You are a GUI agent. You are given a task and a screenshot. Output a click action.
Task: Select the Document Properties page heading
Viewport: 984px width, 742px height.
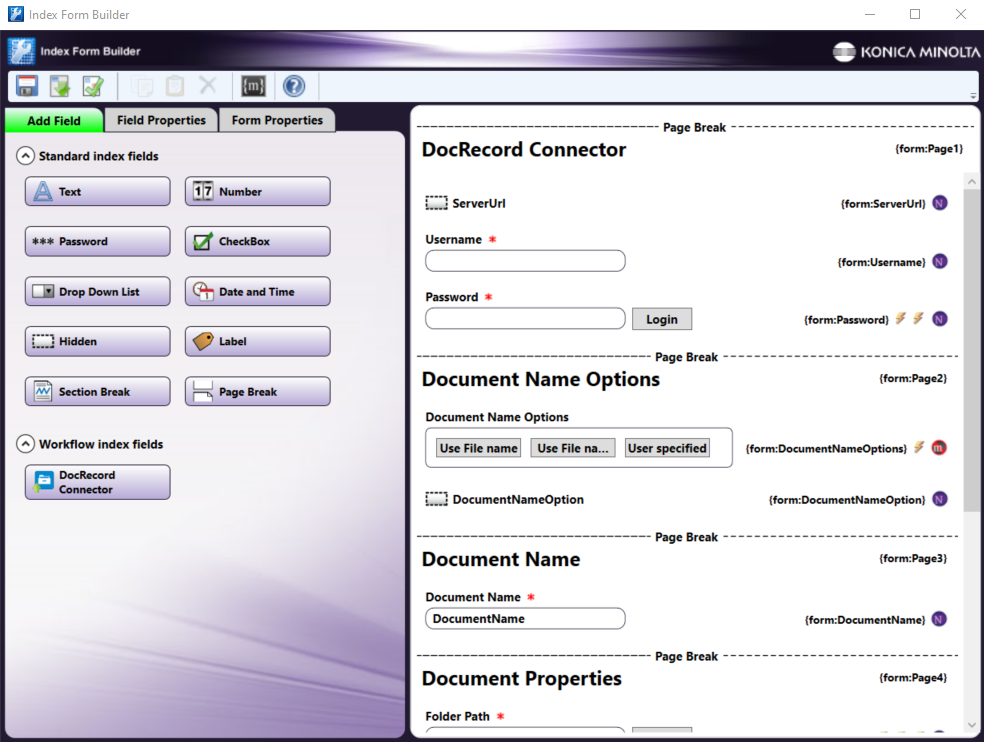click(x=521, y=679)
